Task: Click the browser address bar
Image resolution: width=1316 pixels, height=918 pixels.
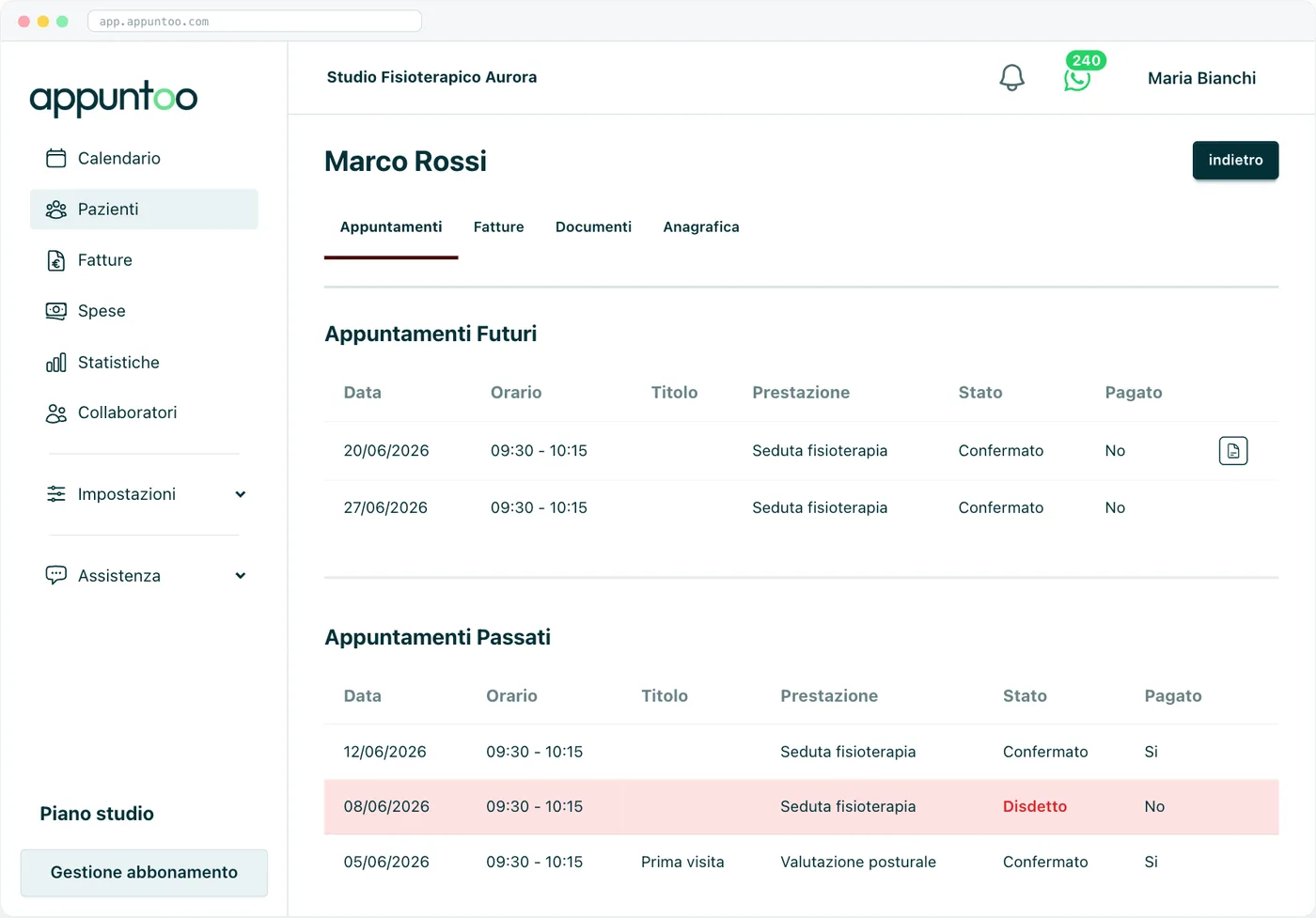Action: (x=255, y=22)
